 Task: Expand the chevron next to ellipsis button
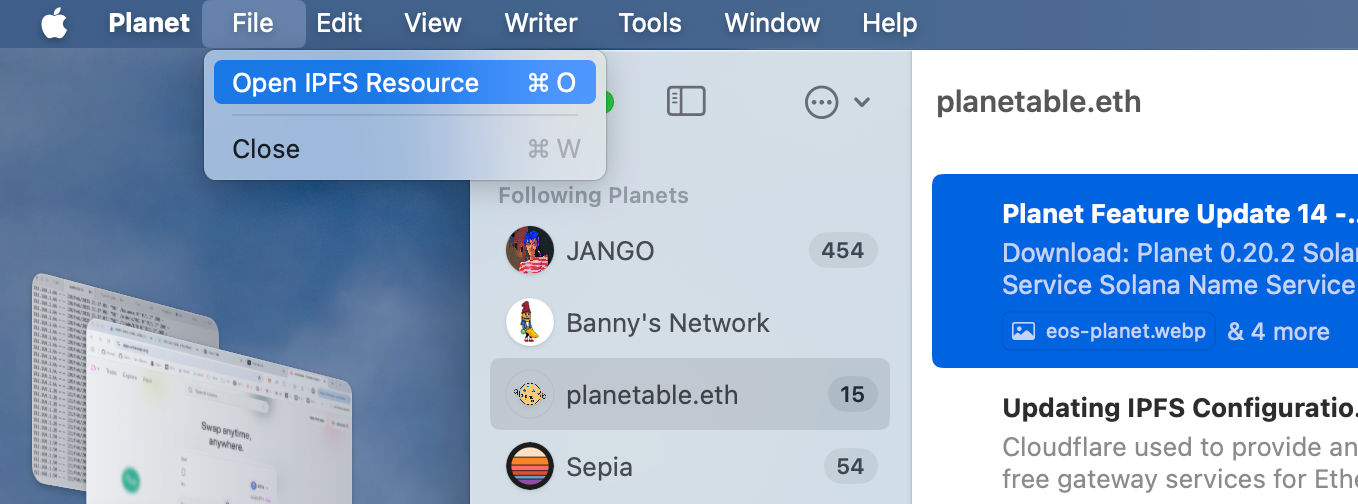point(862,102)
